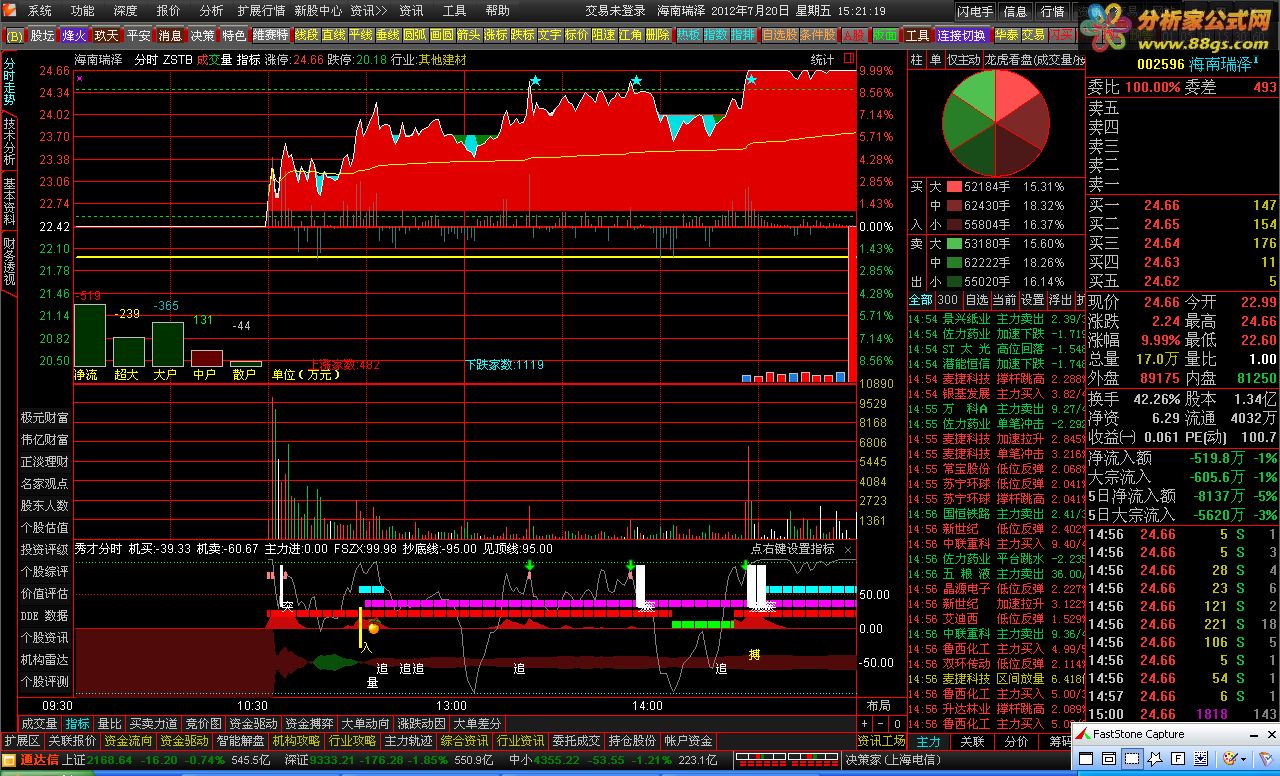Select the 涨标 up-marker tool

point(495,35)
